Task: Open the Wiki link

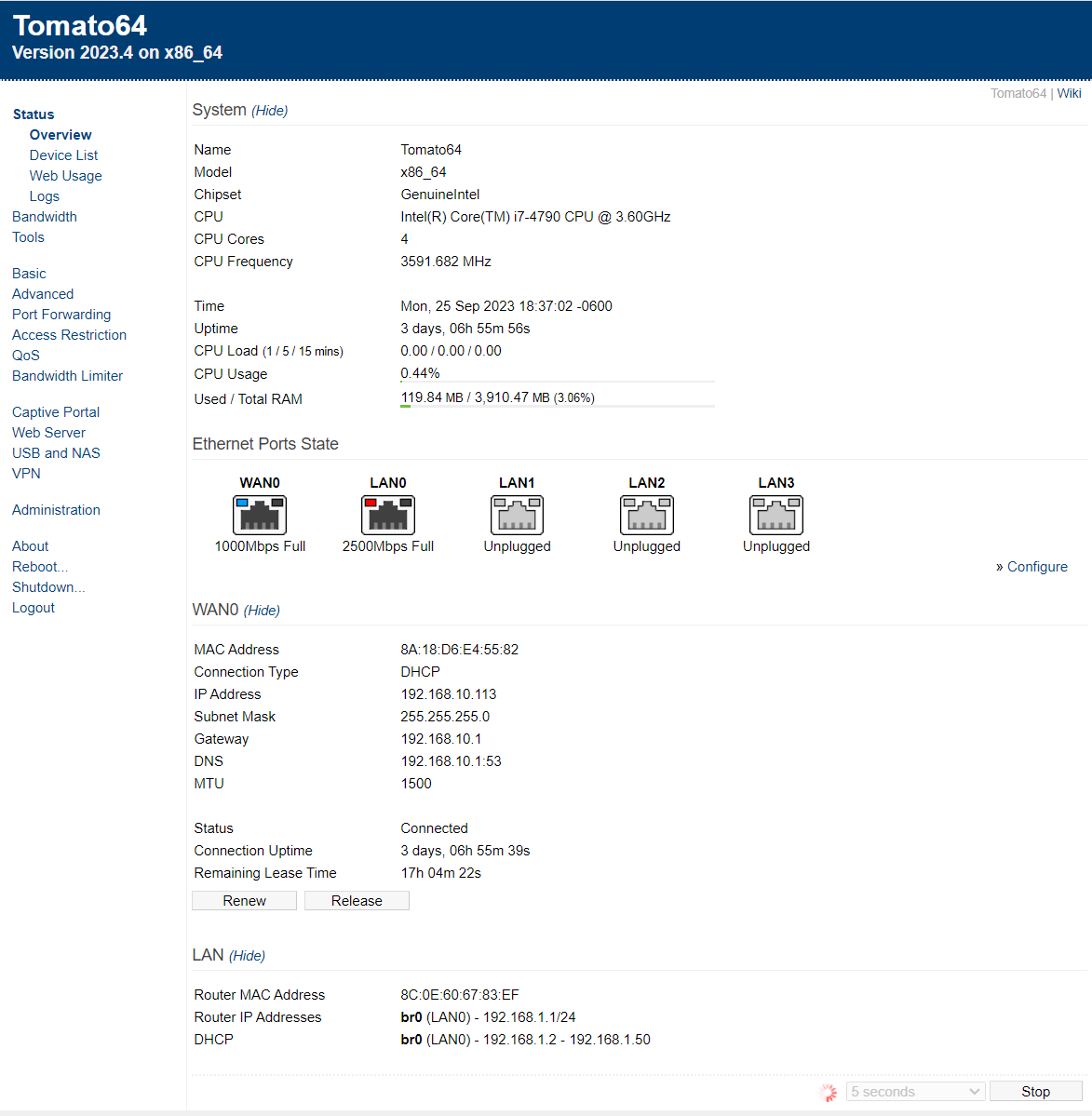Action: 1069,93
